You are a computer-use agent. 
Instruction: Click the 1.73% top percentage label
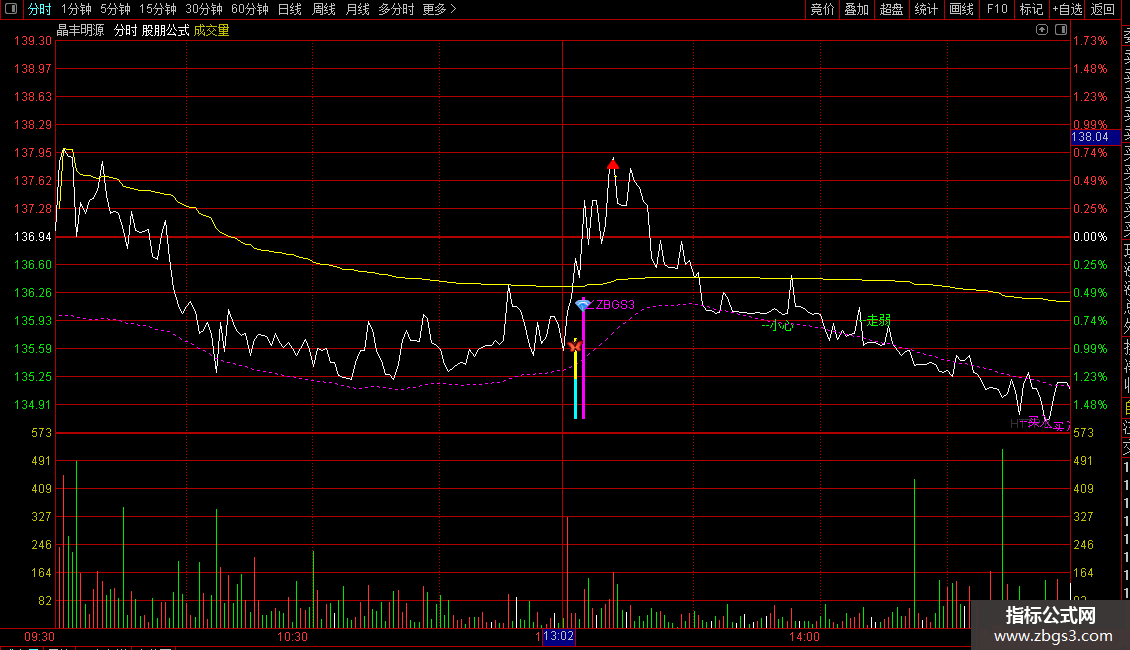[x=1090, y=41]
